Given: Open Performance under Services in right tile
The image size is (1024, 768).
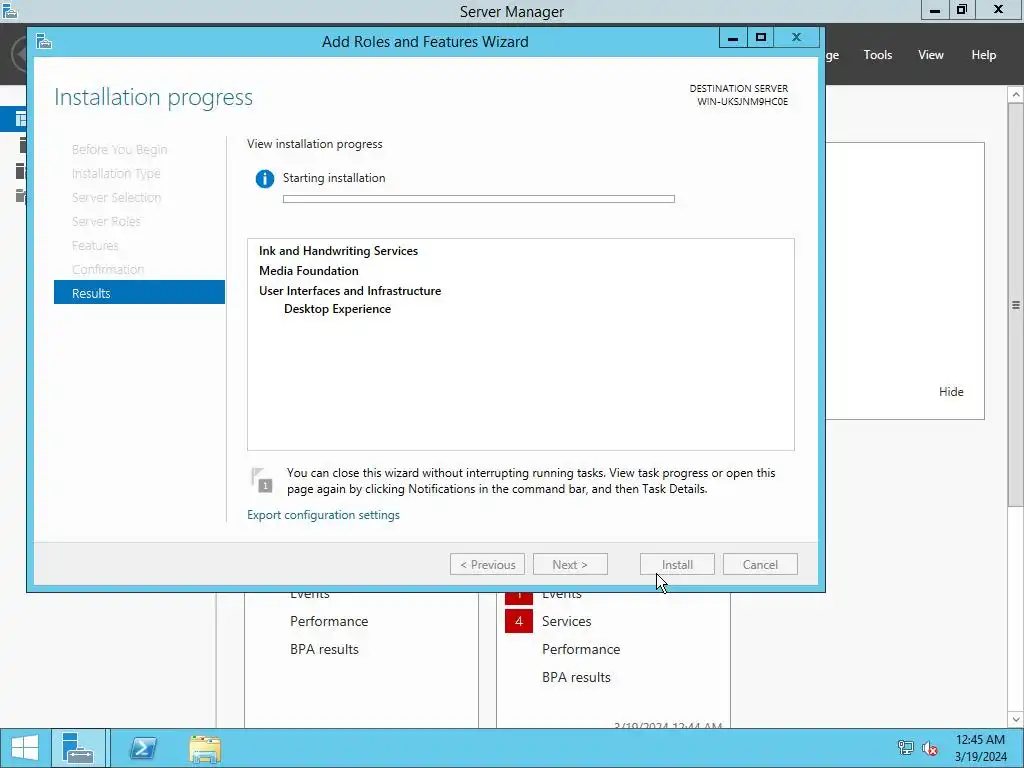Looking at the screenshot, I should (581, 649).
